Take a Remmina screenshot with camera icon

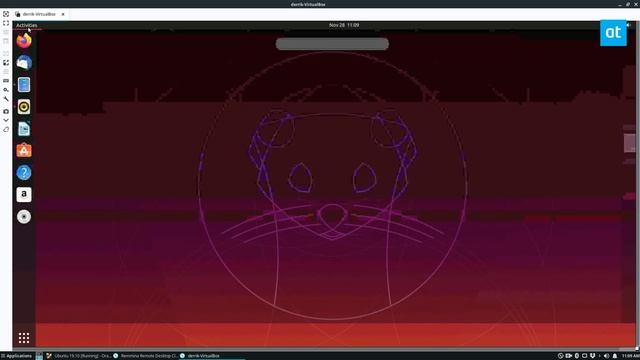click(x=6, y=111)
